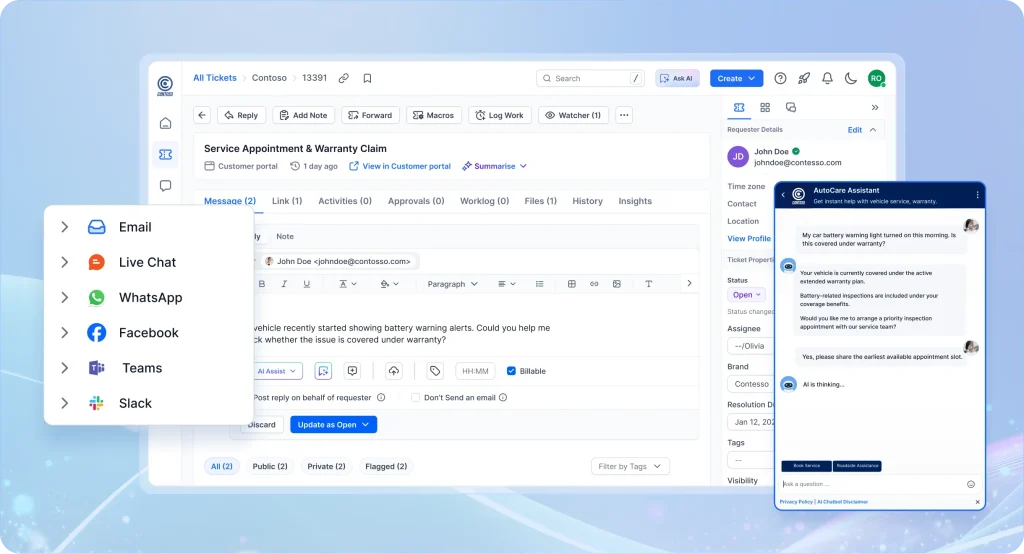Click View in Customer portal link
The height and width of the screenshot is (554, 1024).
pos(400,166)
